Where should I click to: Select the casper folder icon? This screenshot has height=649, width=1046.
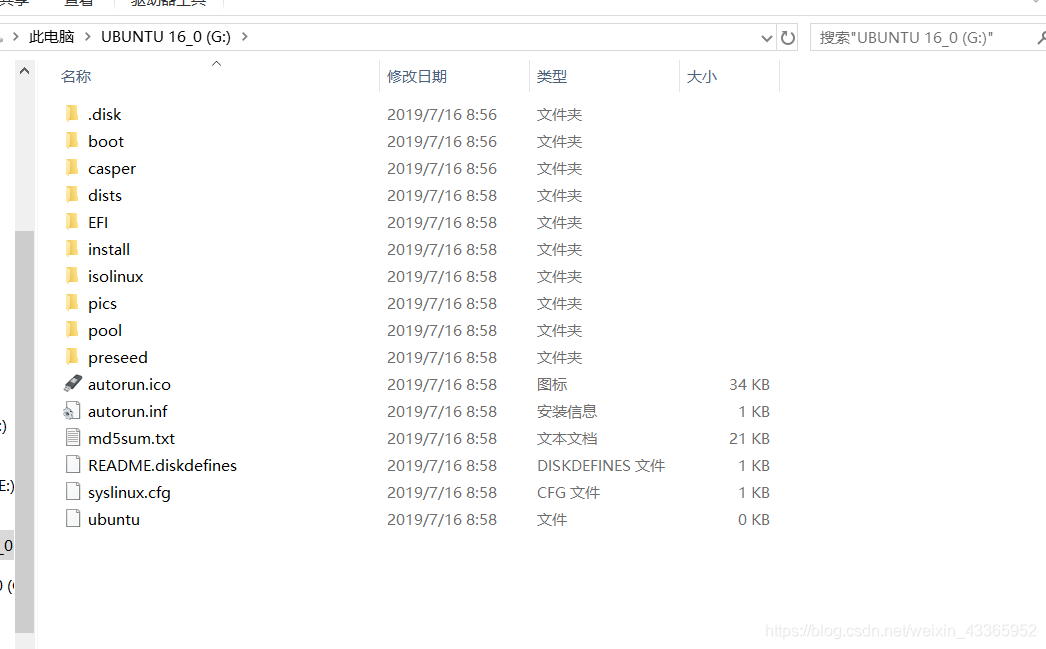click(x=73, y=168)
